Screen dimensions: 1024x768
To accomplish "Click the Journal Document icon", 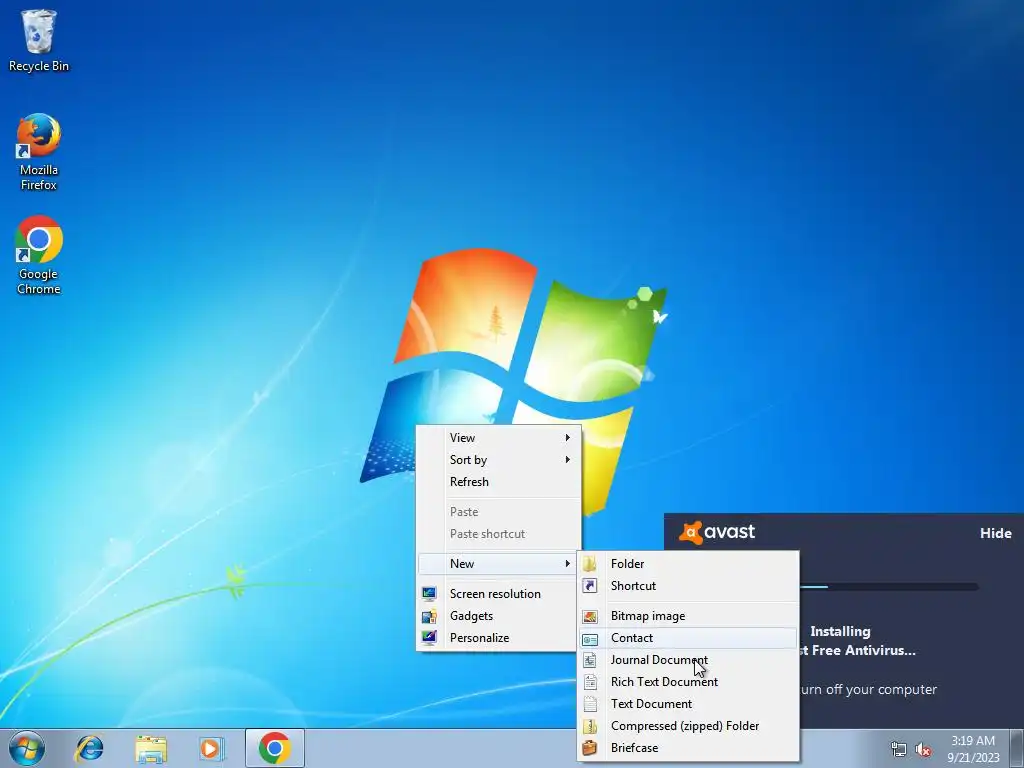I will coord(590,660).
